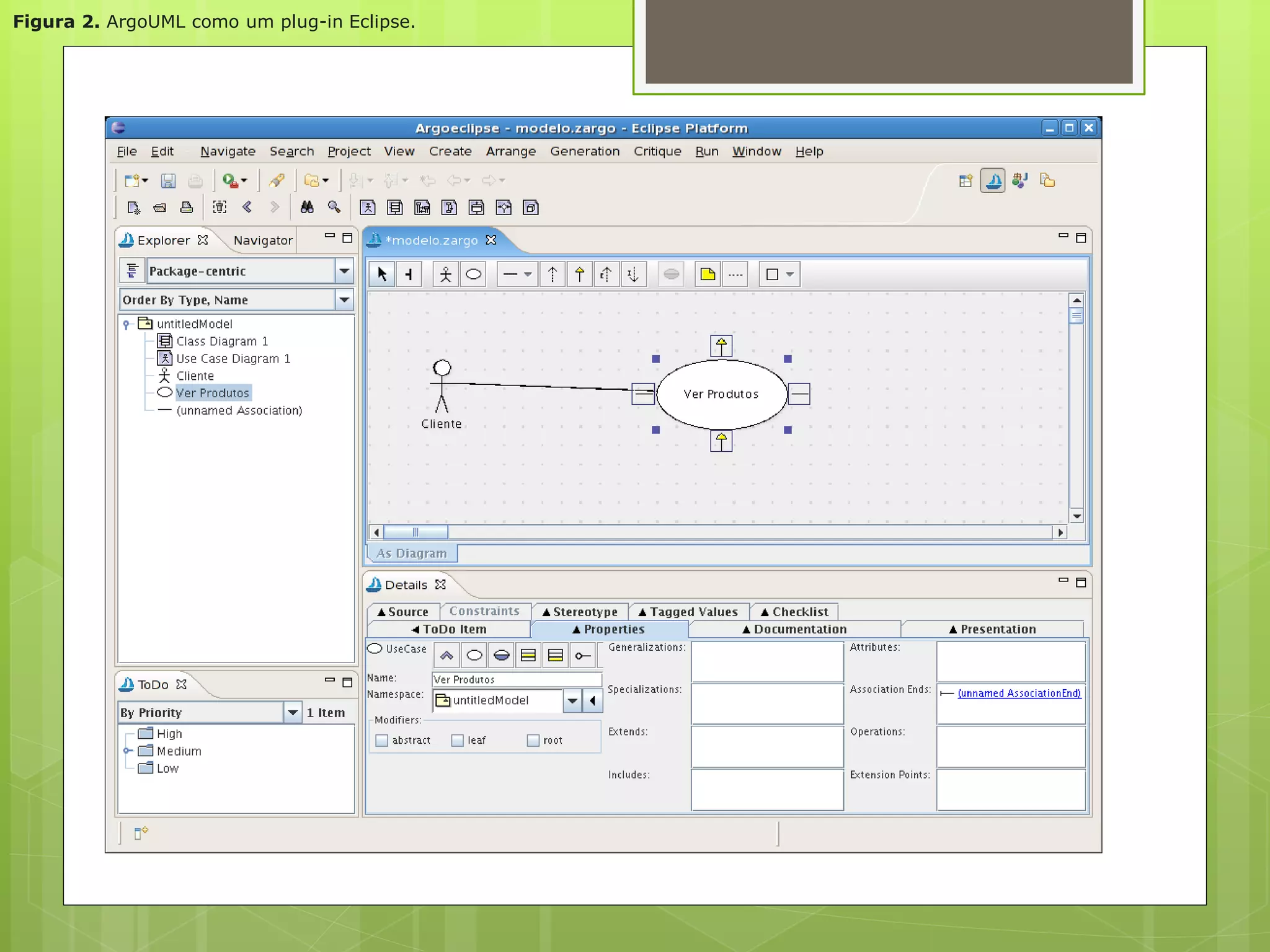Create new Use Case diagram from toolbar

coord(368,208)
